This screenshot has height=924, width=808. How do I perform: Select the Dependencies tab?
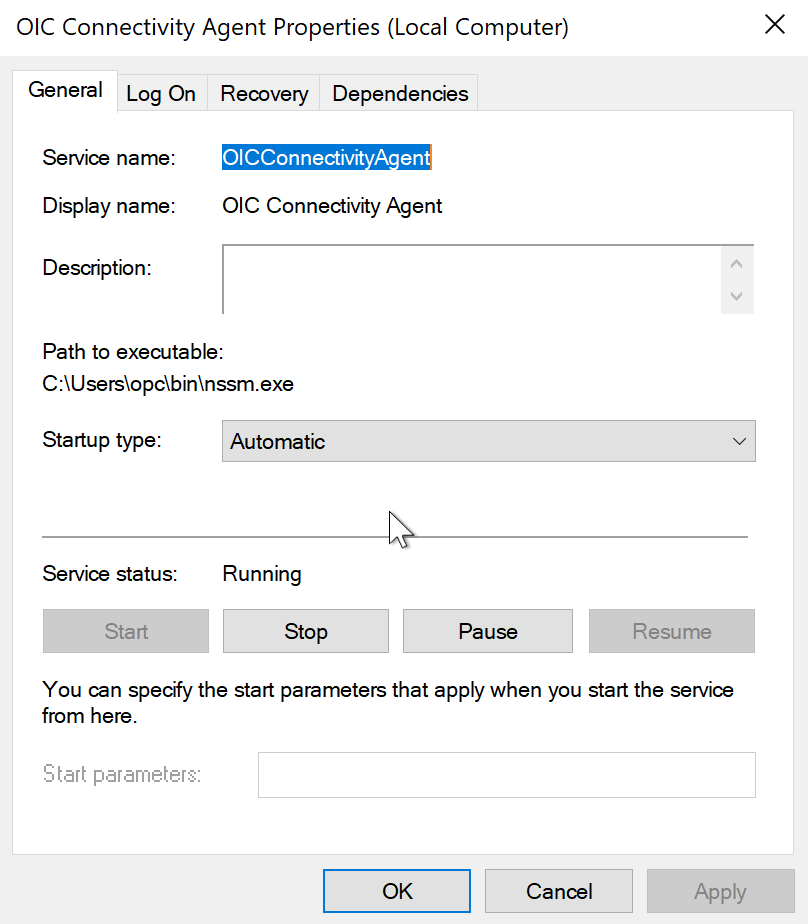400,94
